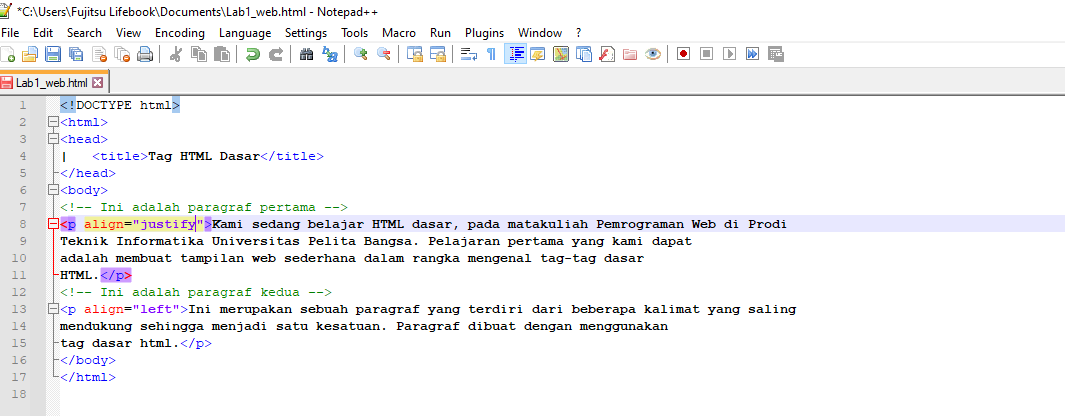Screen dimensions: 1065x416
Task: Click line number 12 in the margin
Action: [20, 292]
